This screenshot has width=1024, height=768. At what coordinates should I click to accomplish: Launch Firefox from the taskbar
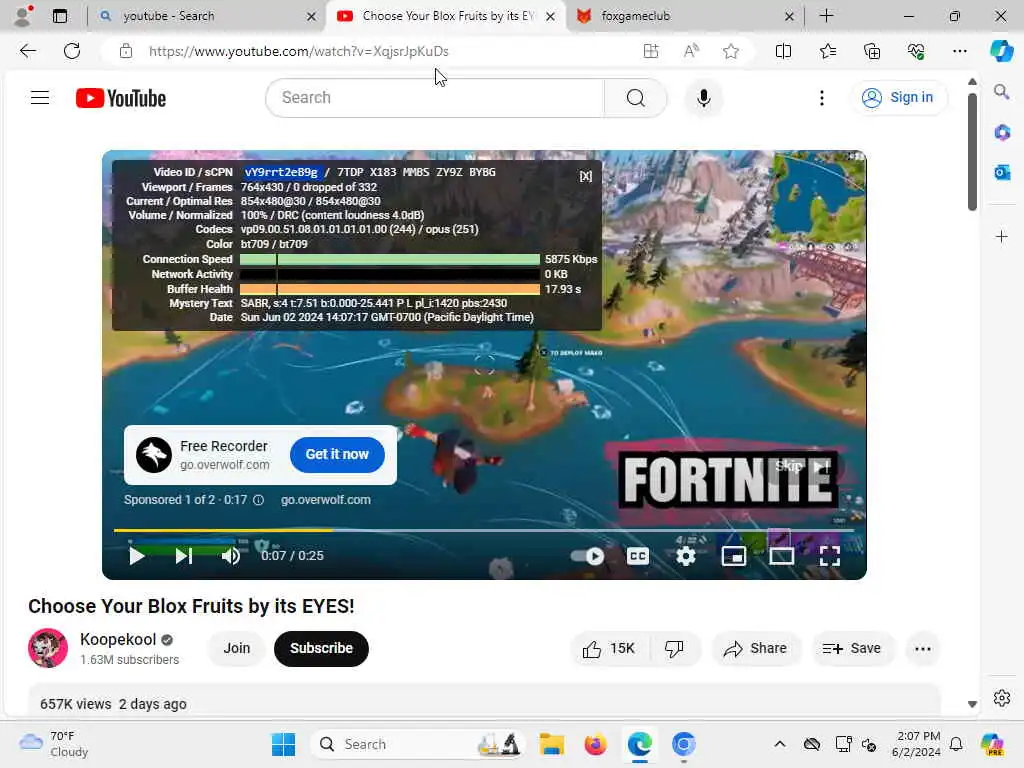595,744
